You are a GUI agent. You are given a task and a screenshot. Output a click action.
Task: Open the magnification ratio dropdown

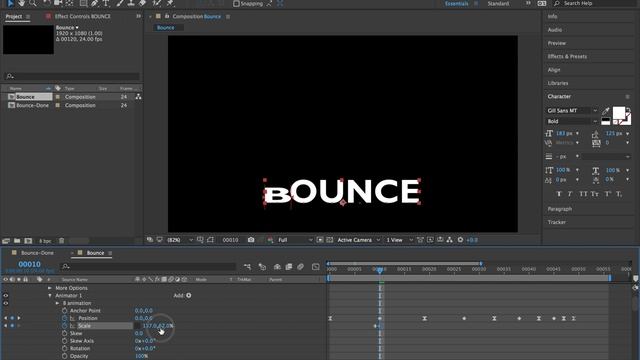click(x=180, y=240)
